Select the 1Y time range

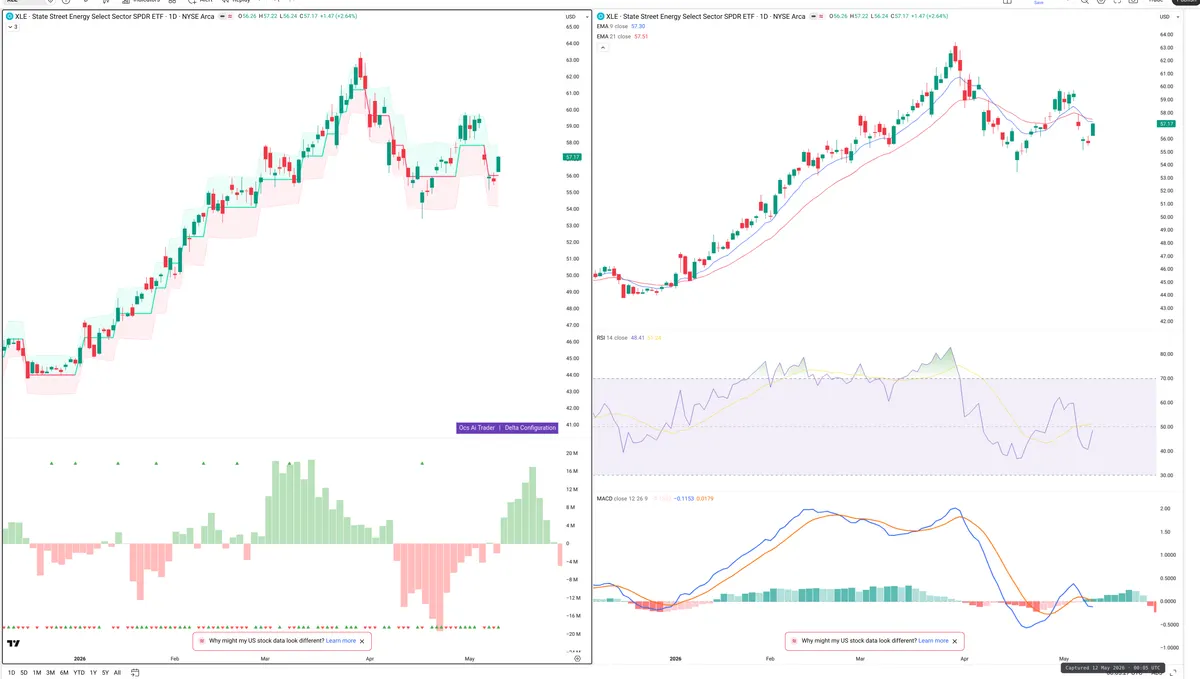tap(93, 673)
